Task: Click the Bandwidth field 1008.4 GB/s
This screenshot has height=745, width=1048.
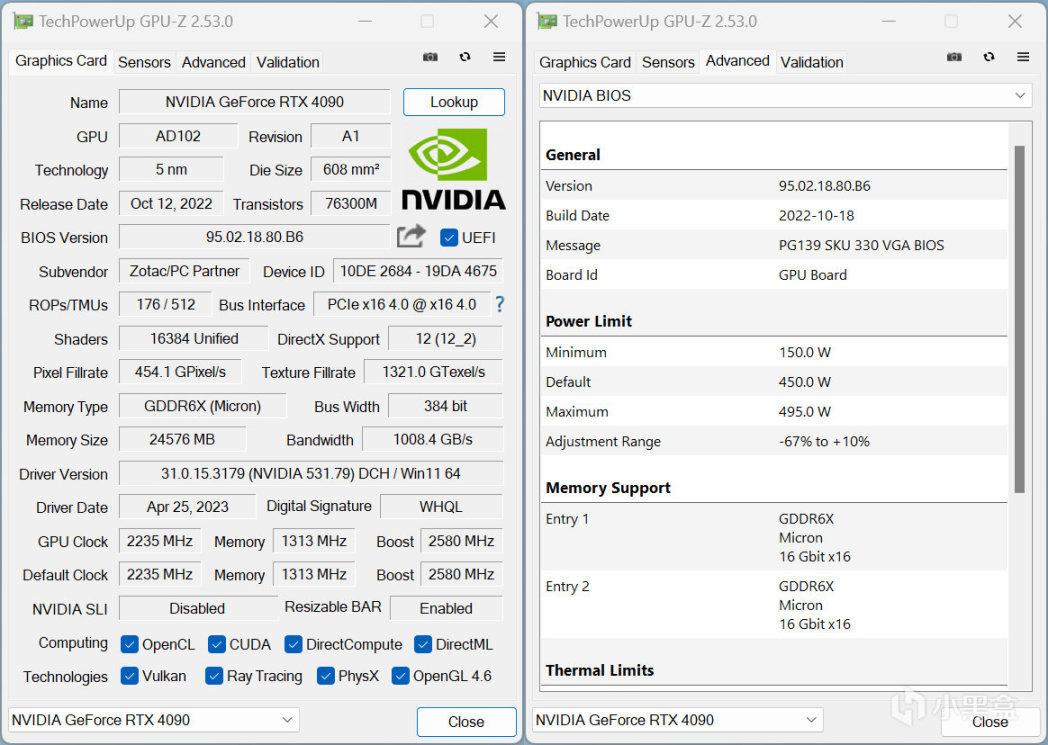Action: tap(432, 439)
